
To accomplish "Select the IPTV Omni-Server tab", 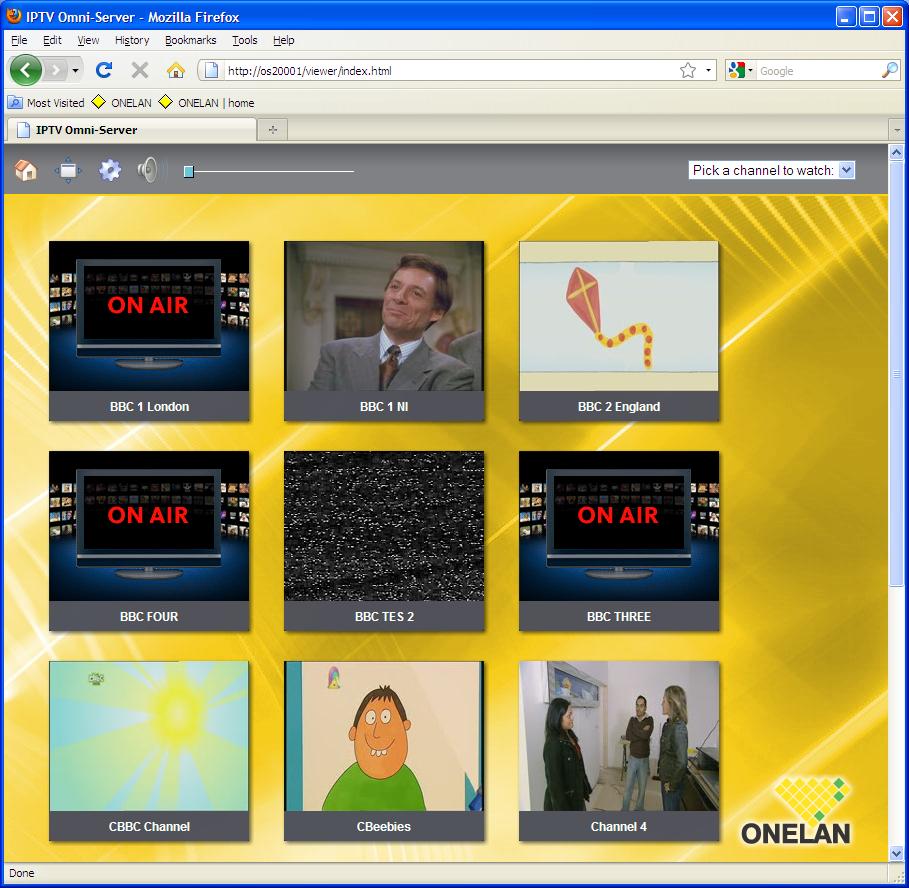I will (x=130, y=130).
